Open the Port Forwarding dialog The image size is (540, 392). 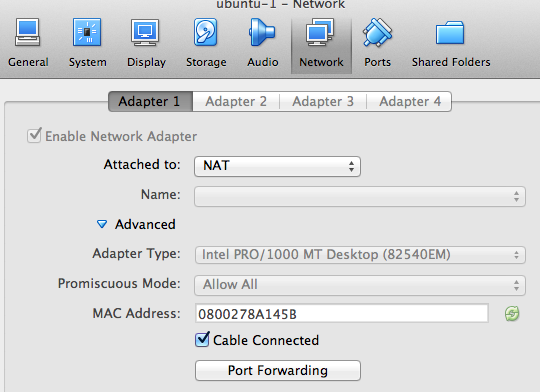pyautogui.click(x=278, y=371)
